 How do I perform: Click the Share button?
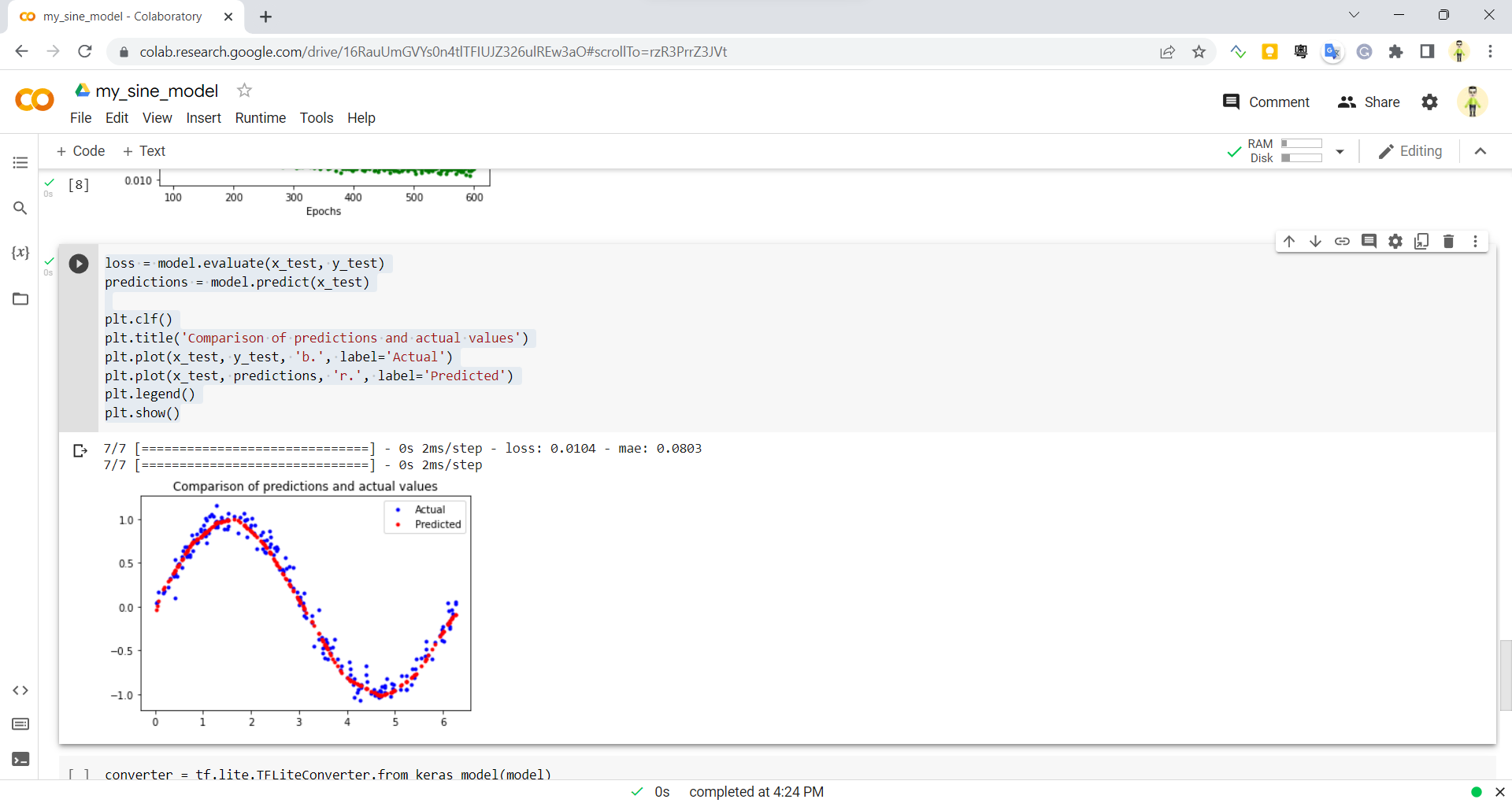point(1369,102)
